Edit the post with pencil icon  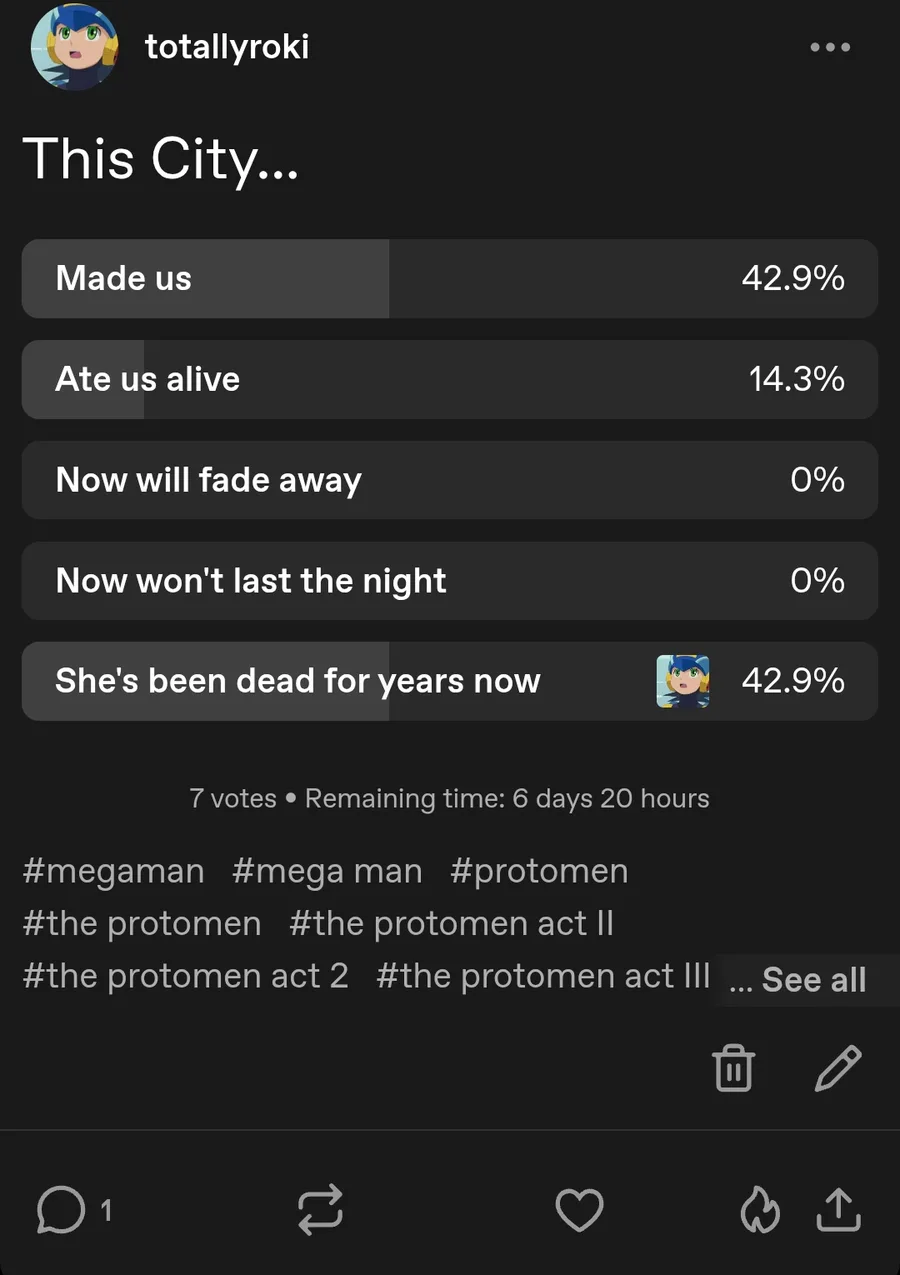838,1067
